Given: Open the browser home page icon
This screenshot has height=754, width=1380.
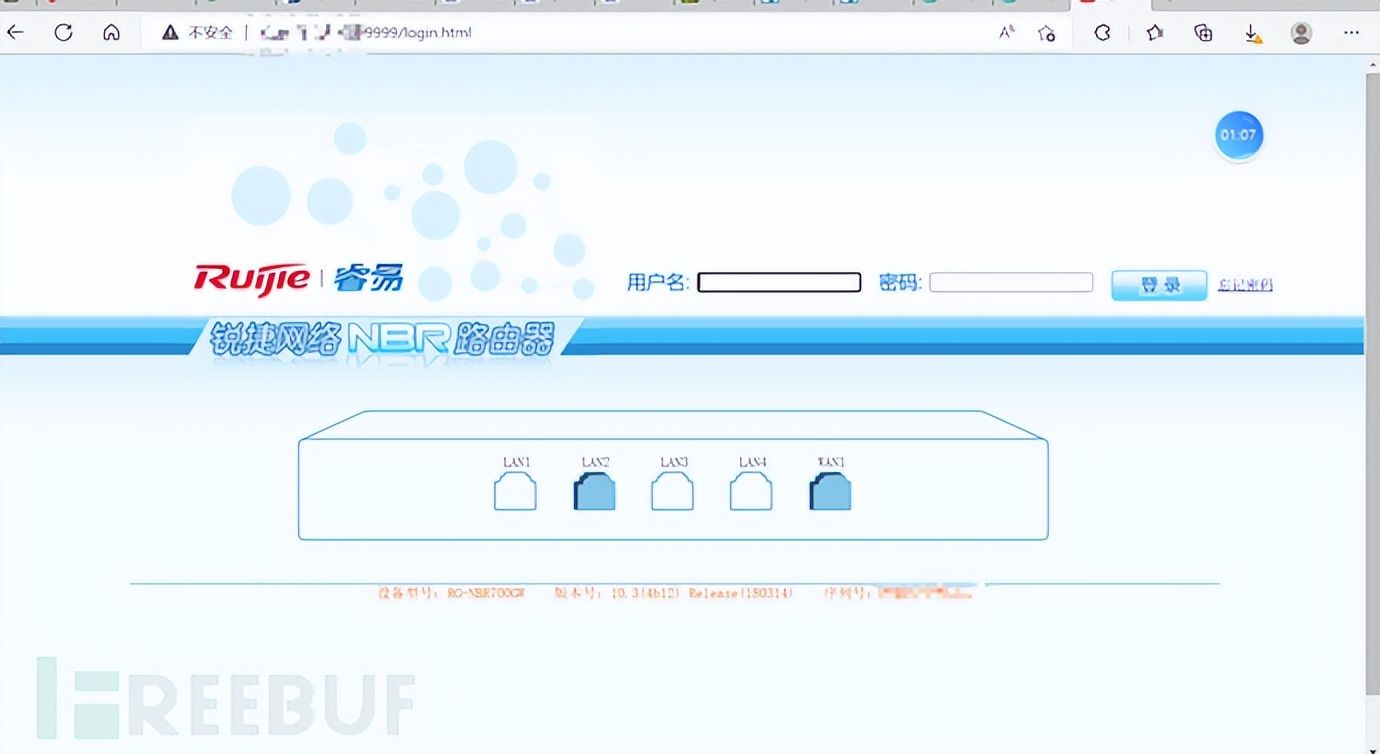Looking at the screenshot, I should click(x=111, y=33).
